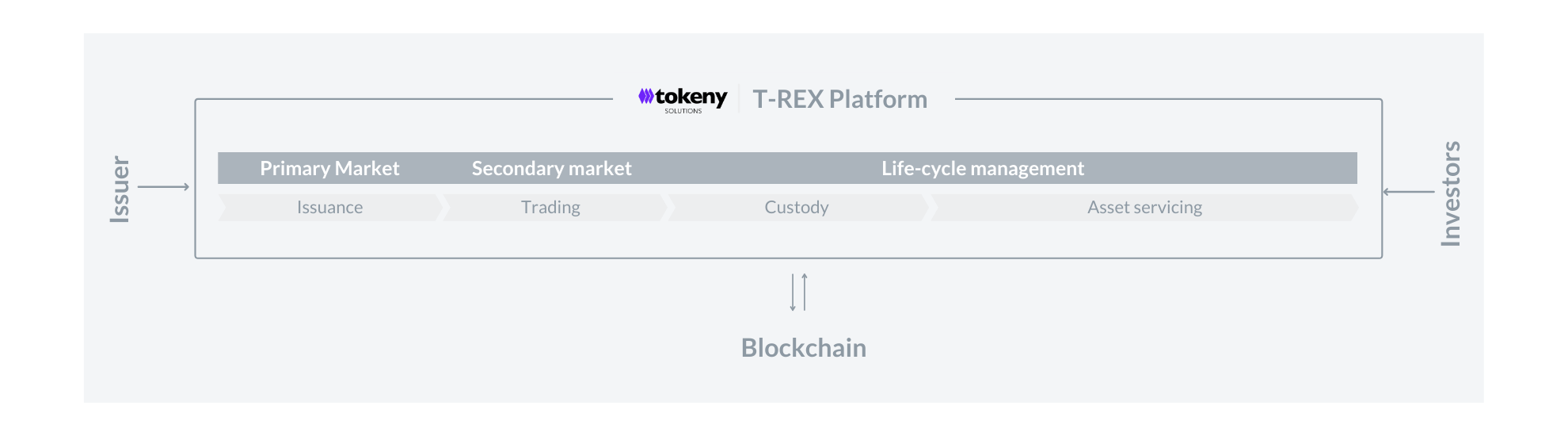
Task: Click the divider between logo and T-REX
Action: 740,99
